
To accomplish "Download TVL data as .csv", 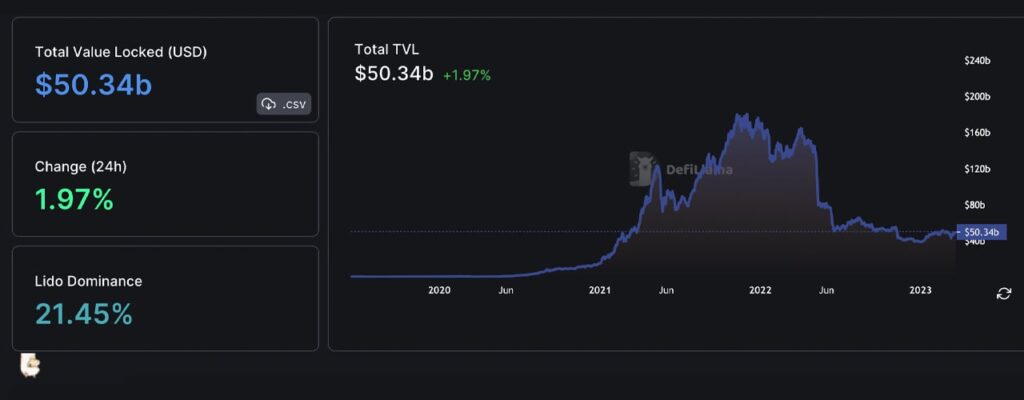I will (x=284, y=103).
